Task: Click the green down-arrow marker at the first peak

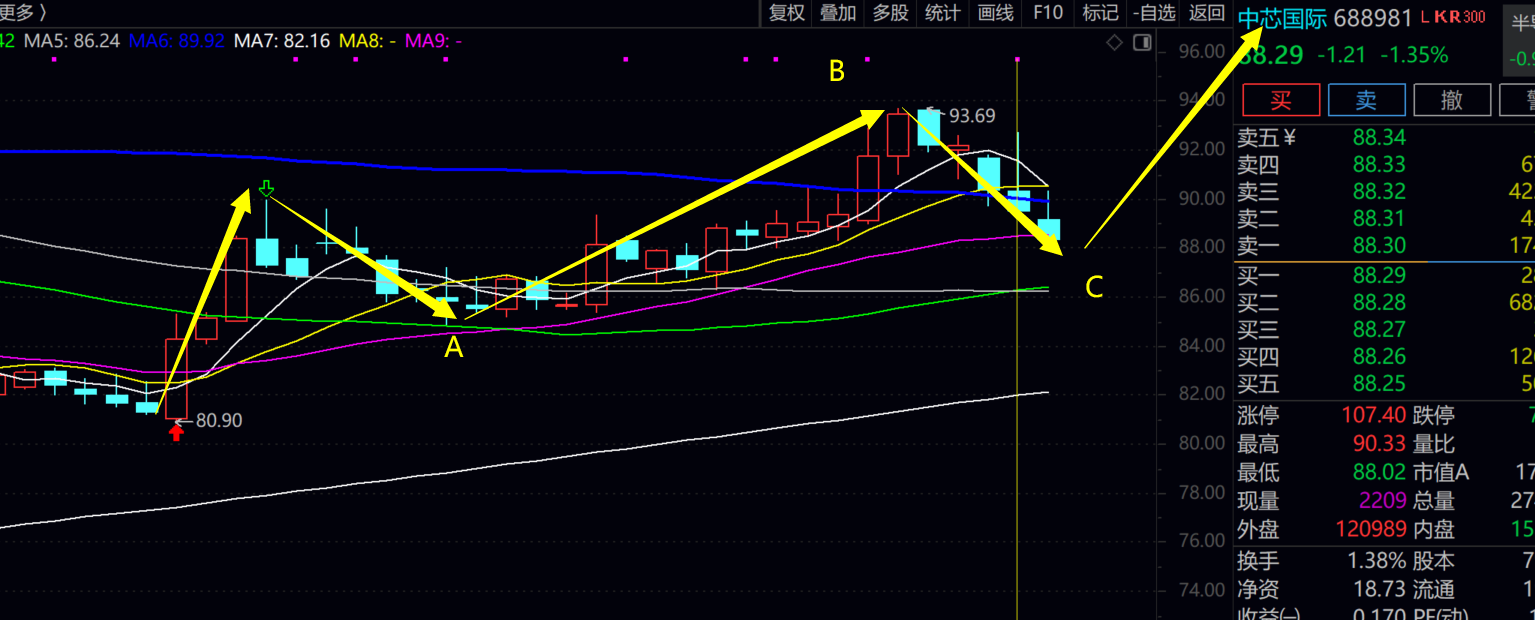Action: 266,188
